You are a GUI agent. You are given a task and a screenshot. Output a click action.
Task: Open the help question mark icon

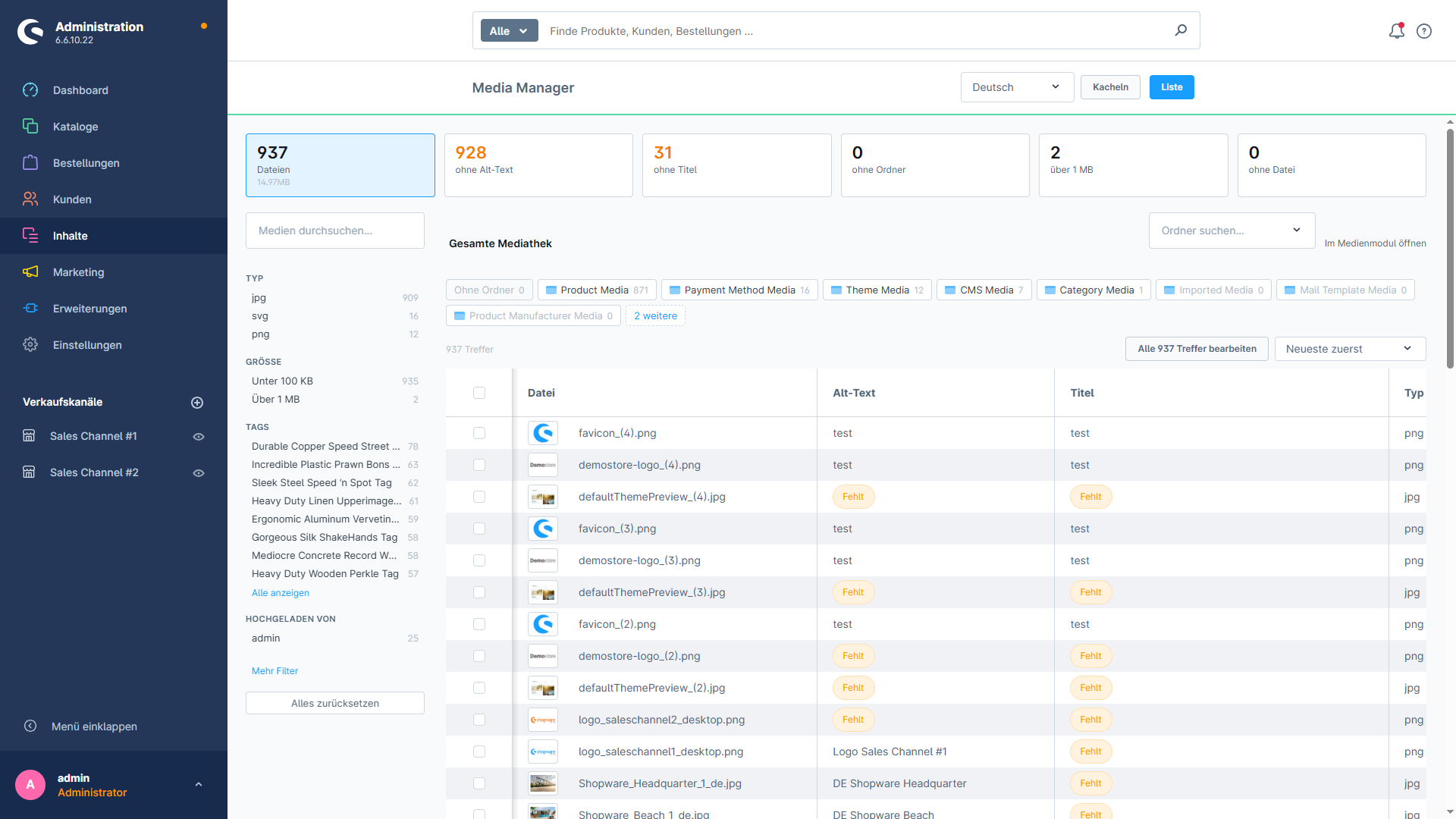[1424, 31]
